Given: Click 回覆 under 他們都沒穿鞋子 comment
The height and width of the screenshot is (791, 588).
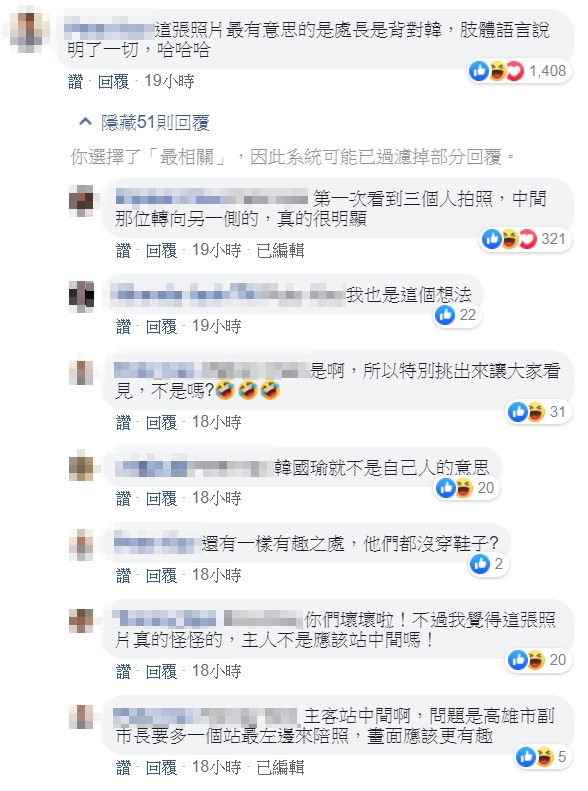Looking at the screenshot, I should pyautogui.click(x=161, y=575).
